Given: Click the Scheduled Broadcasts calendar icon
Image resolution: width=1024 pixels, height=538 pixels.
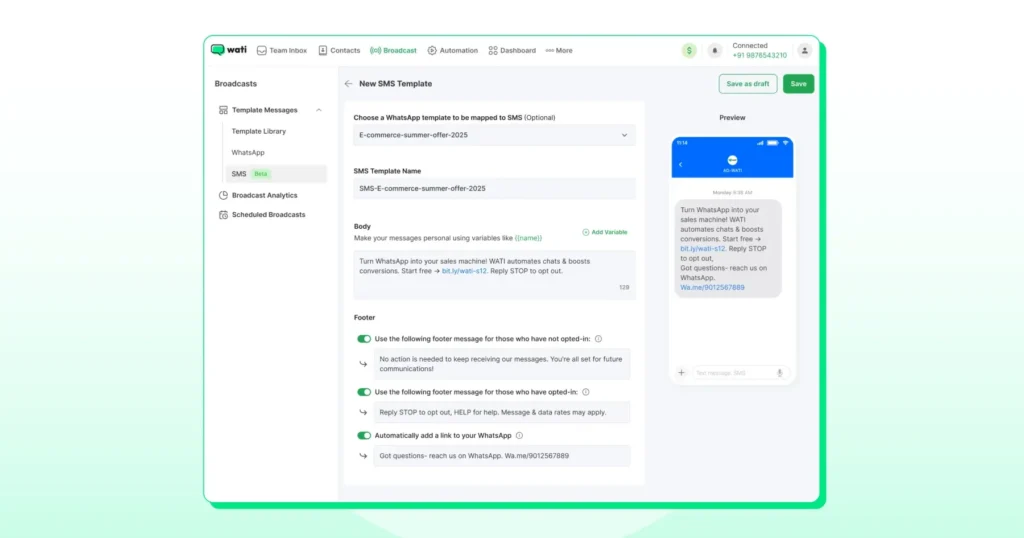Looking at the screenshot, I should click(223, 214).
